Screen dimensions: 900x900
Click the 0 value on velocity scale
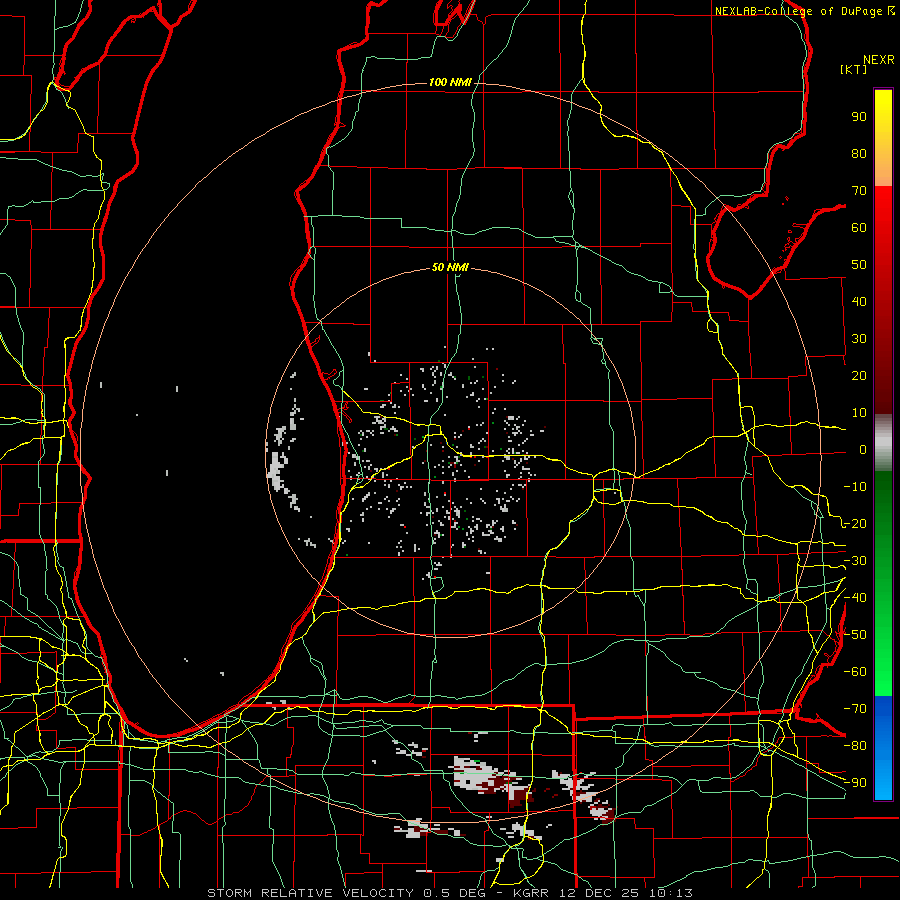click(x=863, y=449)
